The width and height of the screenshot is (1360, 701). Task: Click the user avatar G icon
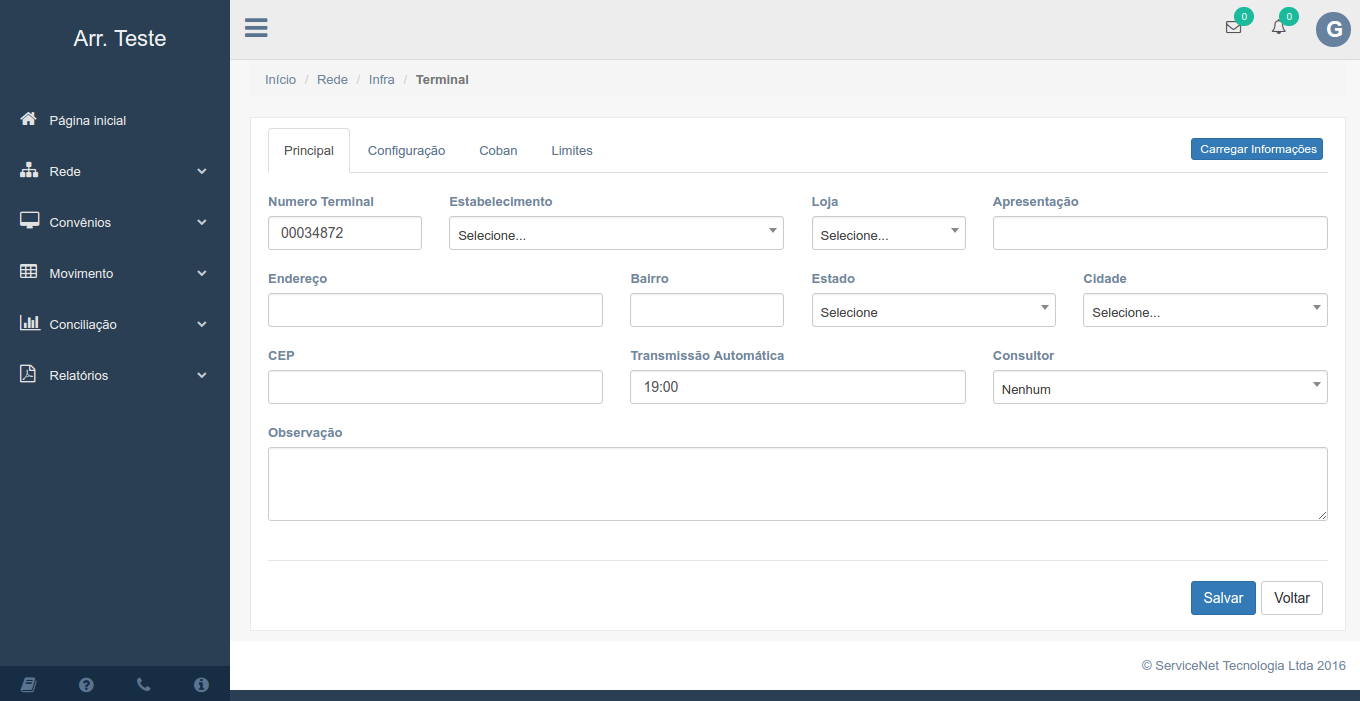click(1332, 30)
